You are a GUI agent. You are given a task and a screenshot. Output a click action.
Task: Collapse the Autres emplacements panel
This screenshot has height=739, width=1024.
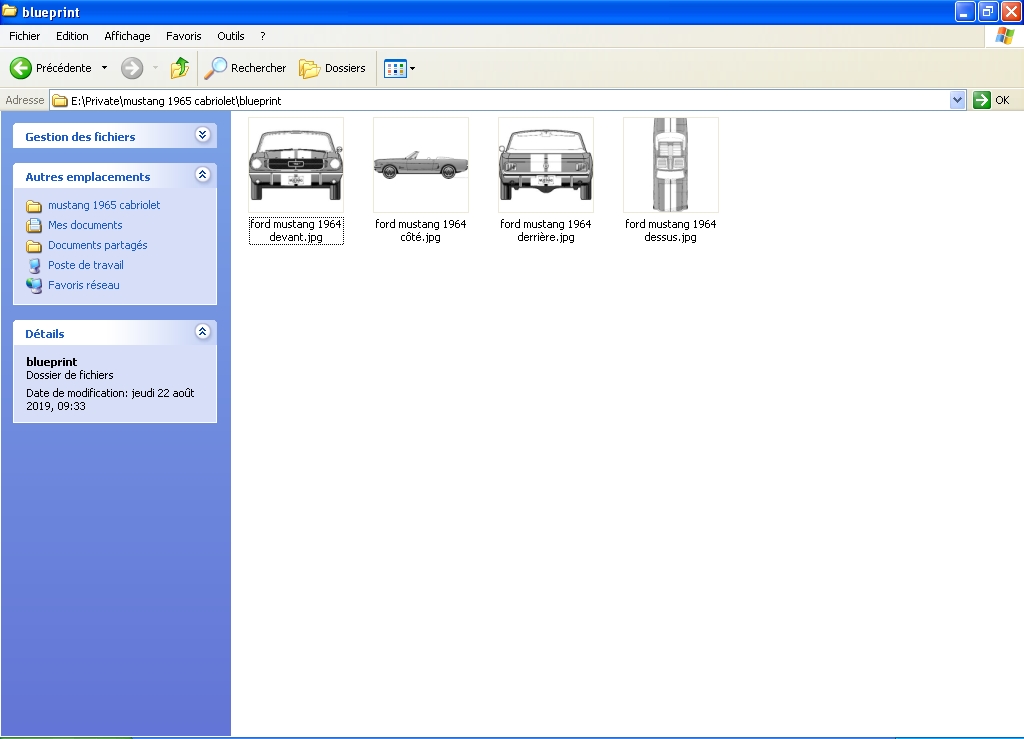click(x=203, y=175)
